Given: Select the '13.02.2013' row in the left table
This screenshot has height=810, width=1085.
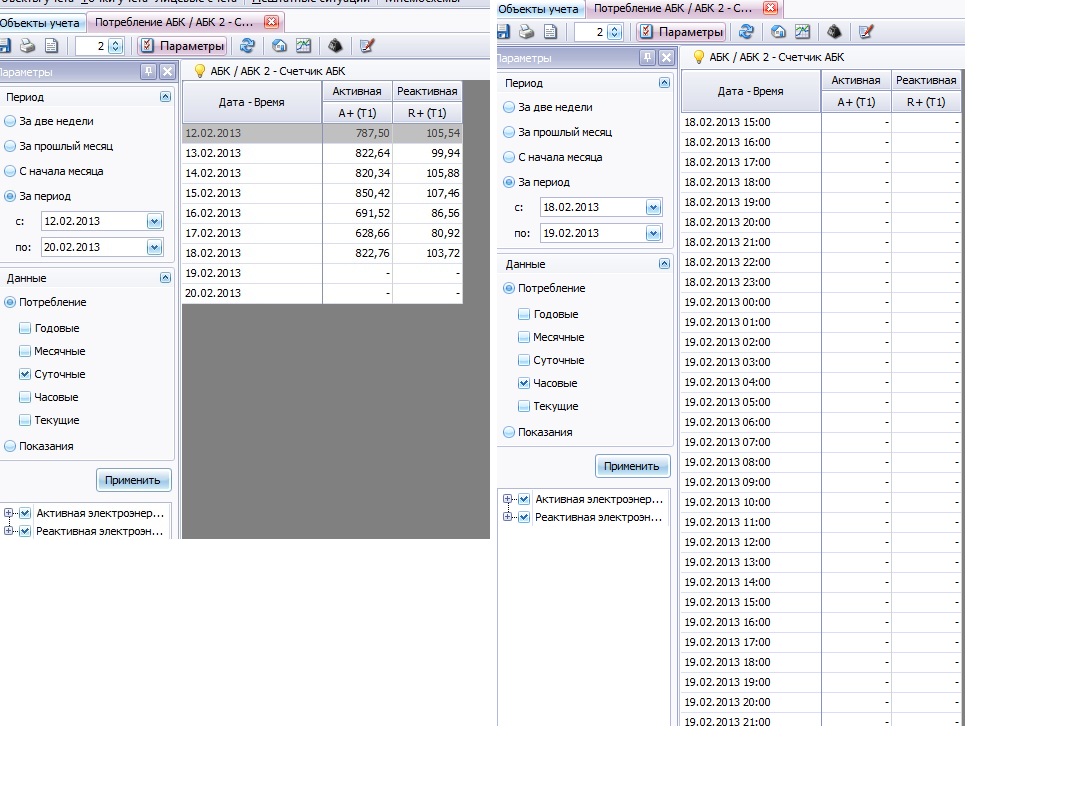Looking at the screenshot, I should [322, 153].
